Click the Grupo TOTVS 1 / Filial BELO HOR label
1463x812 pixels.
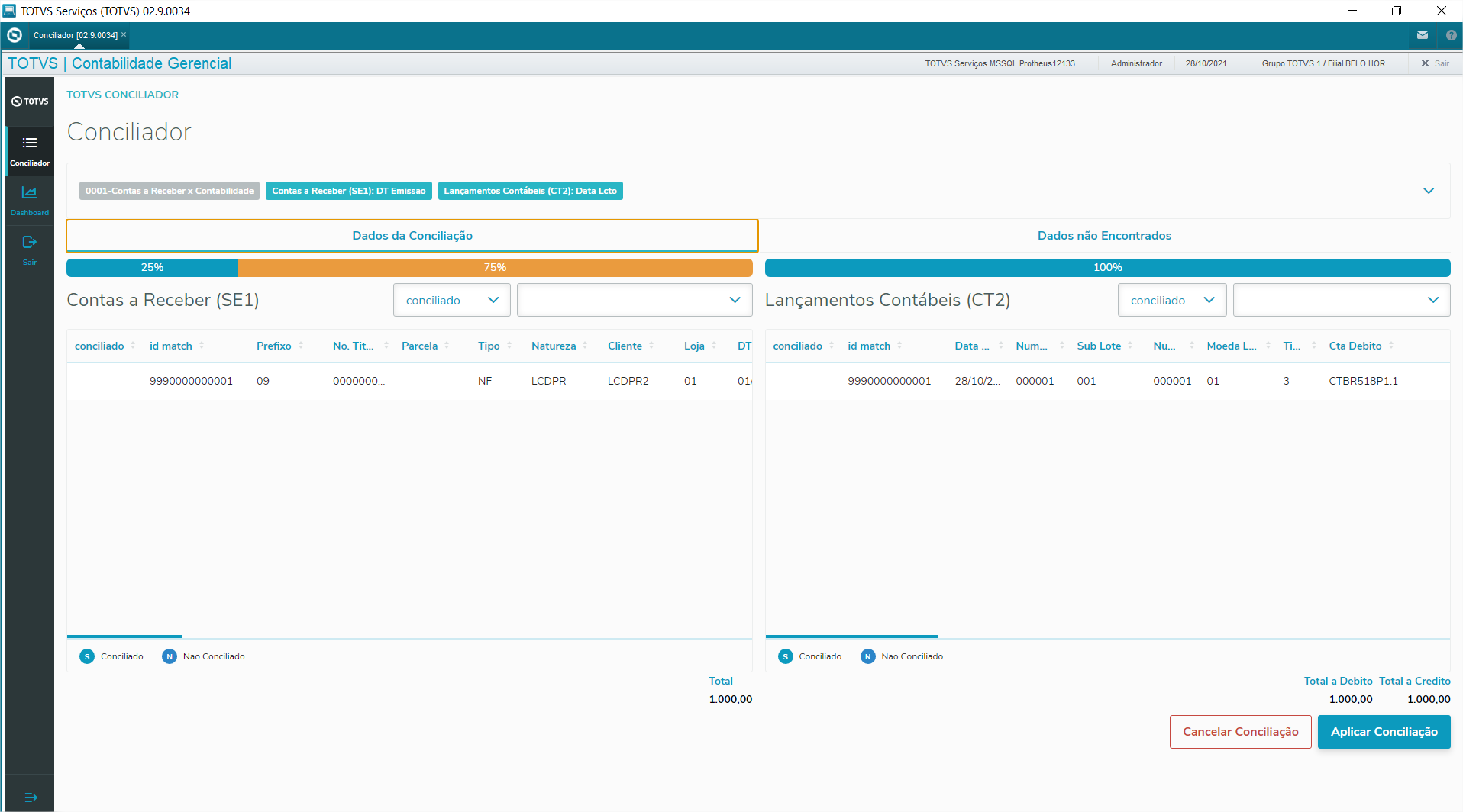coord(1323,63)
